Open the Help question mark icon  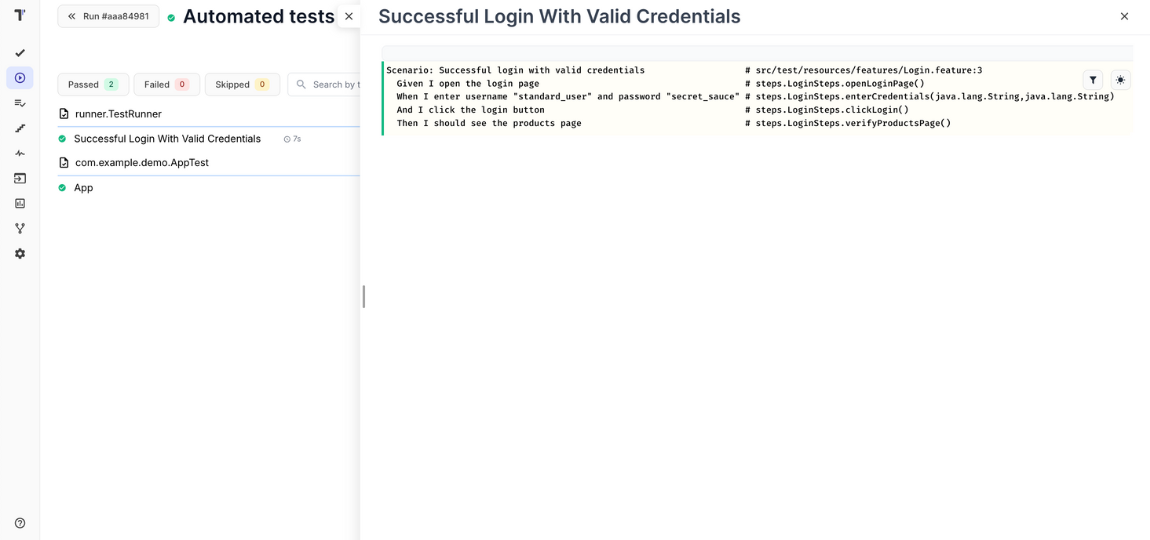coord(19,523)
